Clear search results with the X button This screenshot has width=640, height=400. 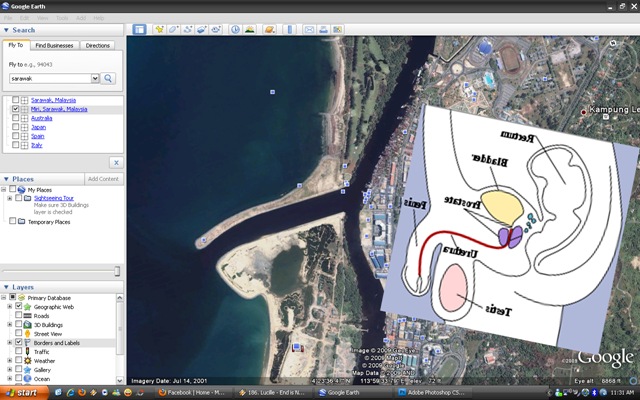pos(116,162)
